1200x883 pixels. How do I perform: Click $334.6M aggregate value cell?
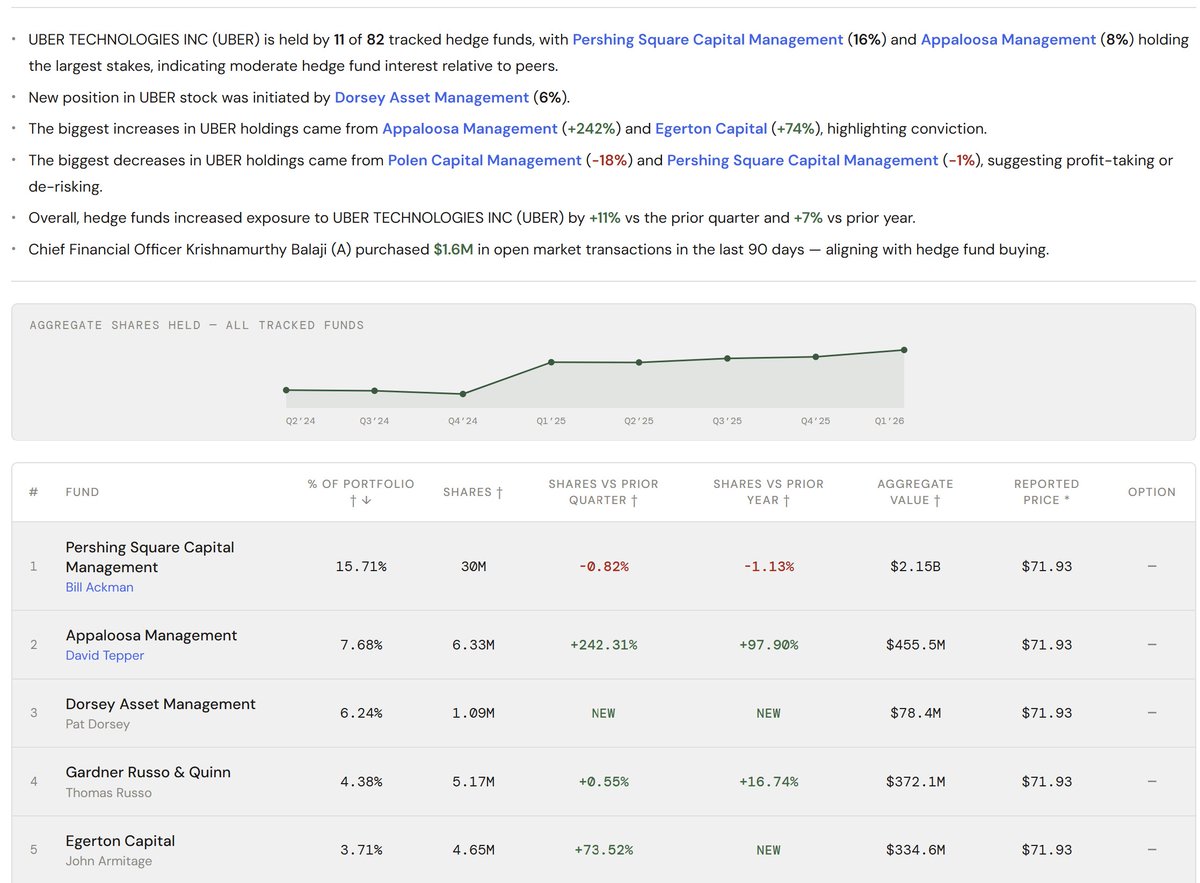[915, 850]
